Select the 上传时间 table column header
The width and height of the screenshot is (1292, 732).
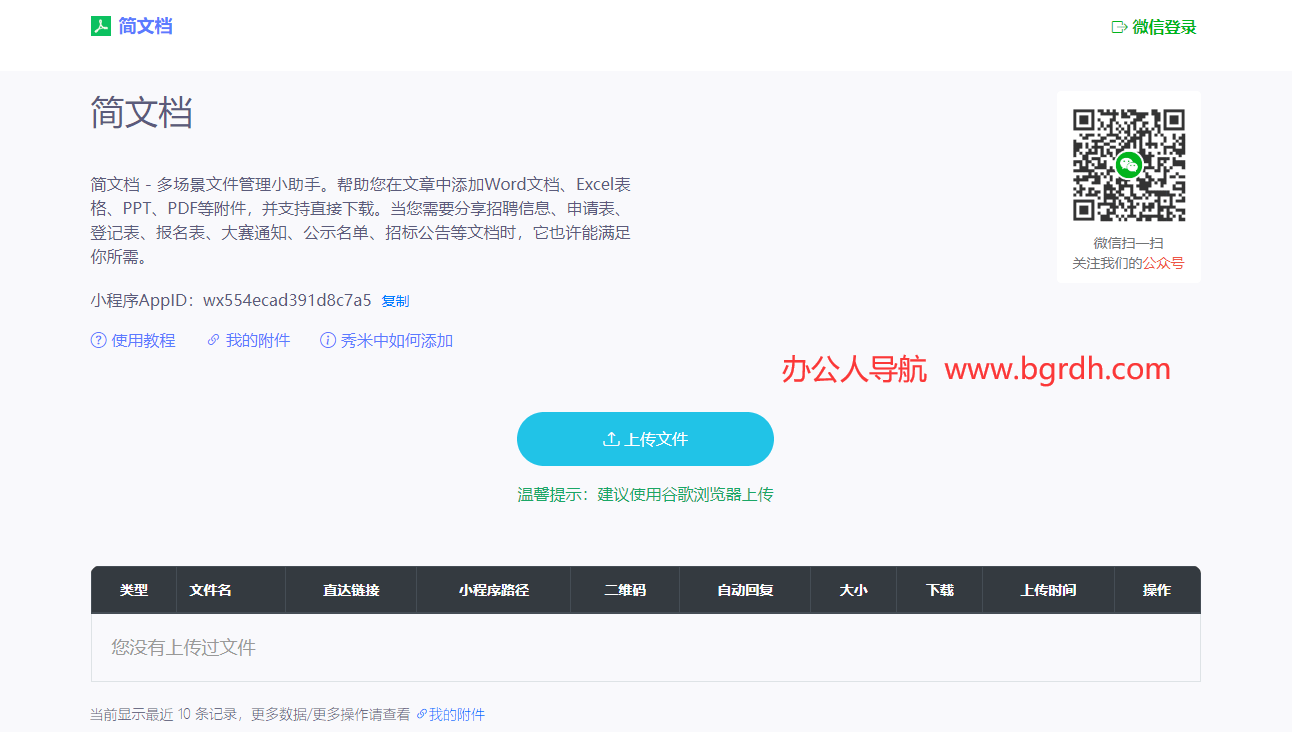[1047, 590]
